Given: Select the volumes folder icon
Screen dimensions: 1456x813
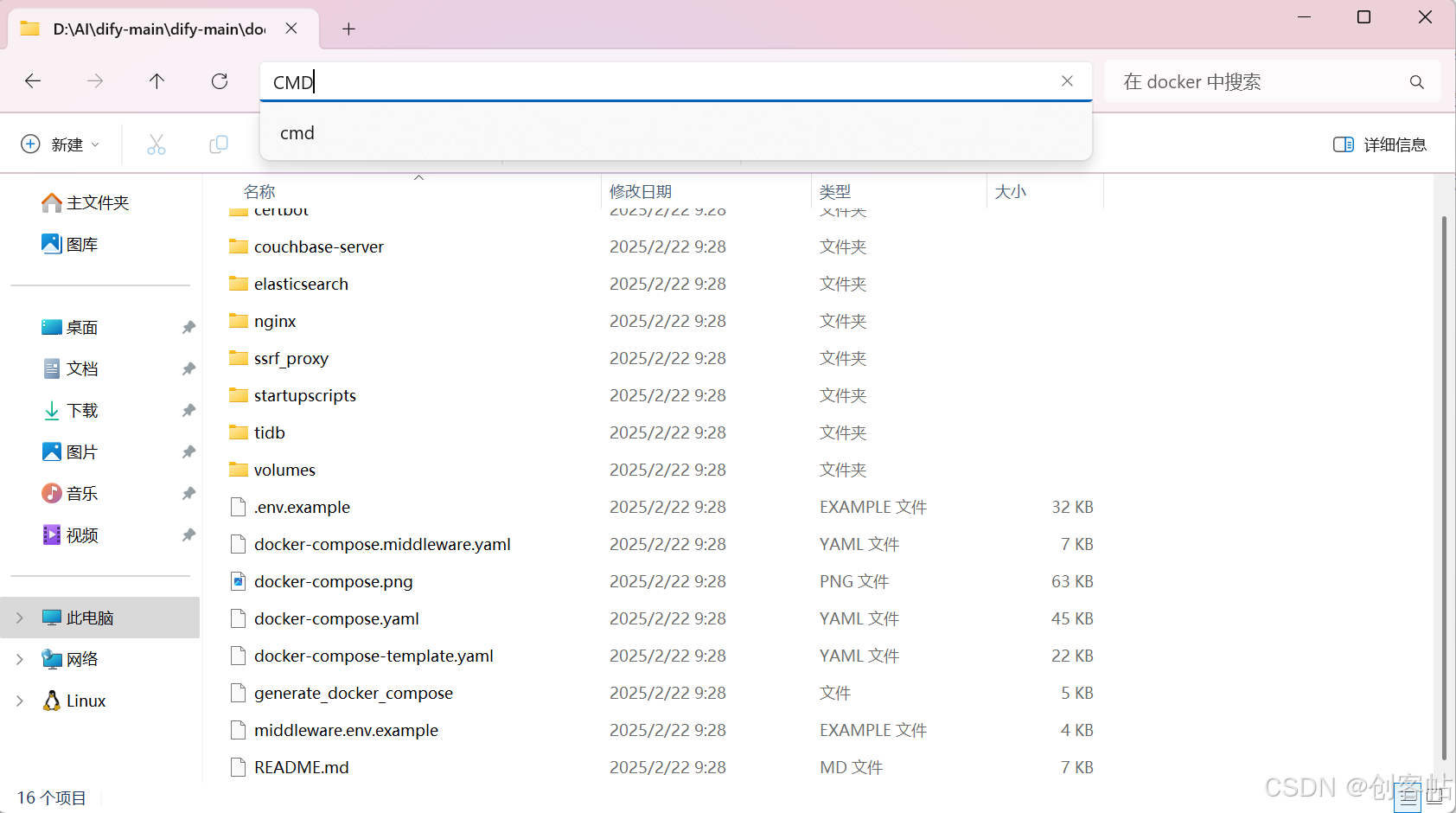Looking at the screenshot, I should (x=239, y=470).
